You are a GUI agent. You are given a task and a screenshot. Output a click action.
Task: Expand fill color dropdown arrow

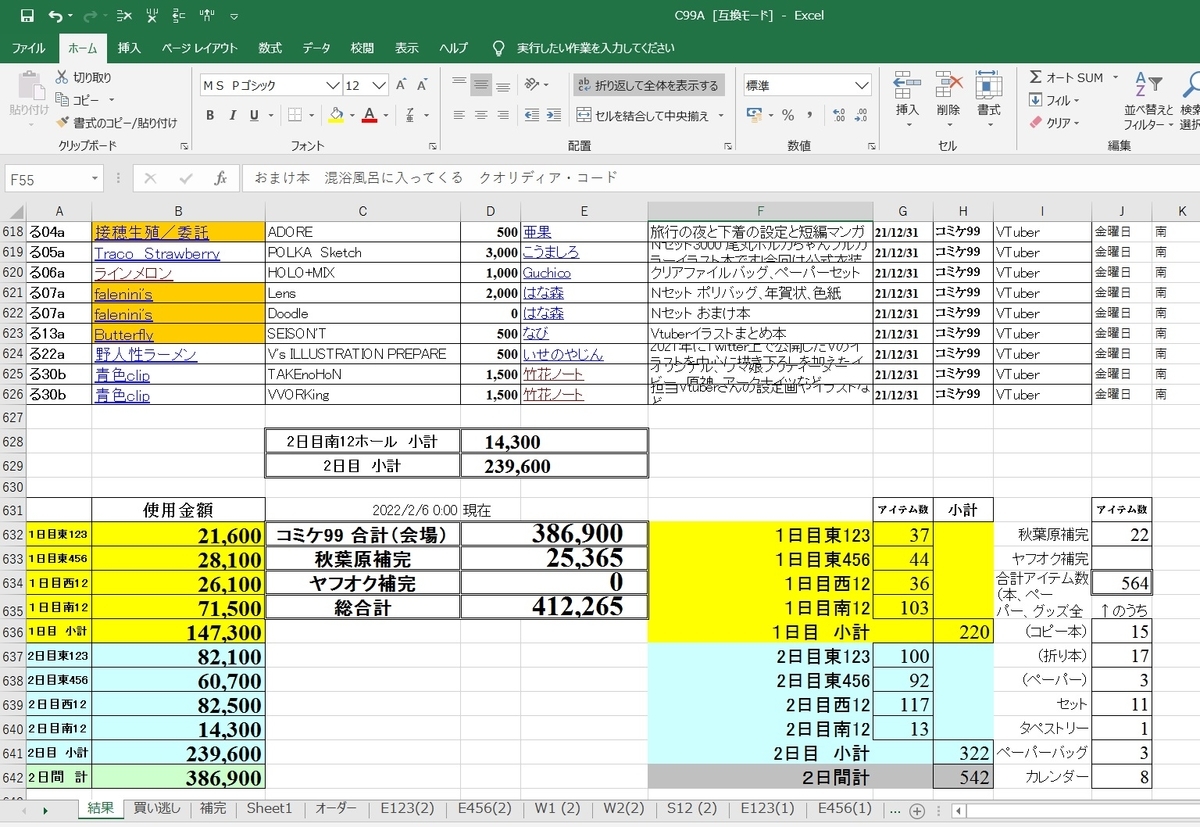click(353, 115)
